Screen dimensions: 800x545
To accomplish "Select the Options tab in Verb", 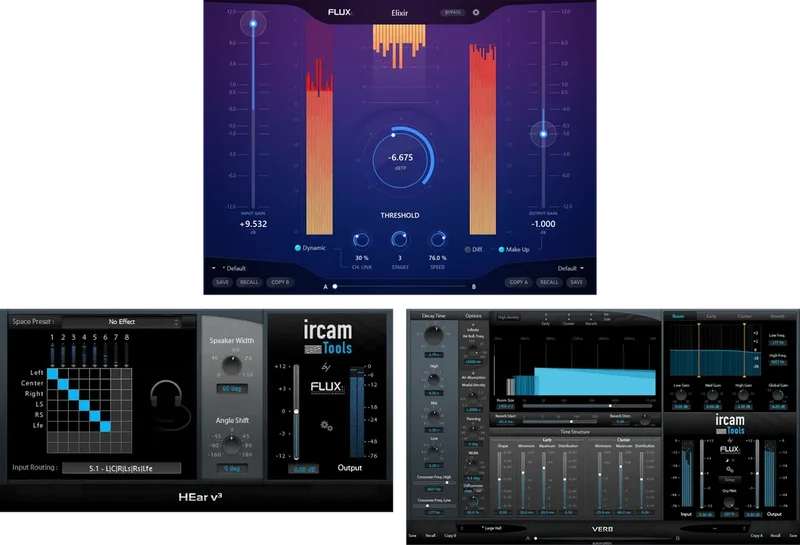I will tap(473, 316).
